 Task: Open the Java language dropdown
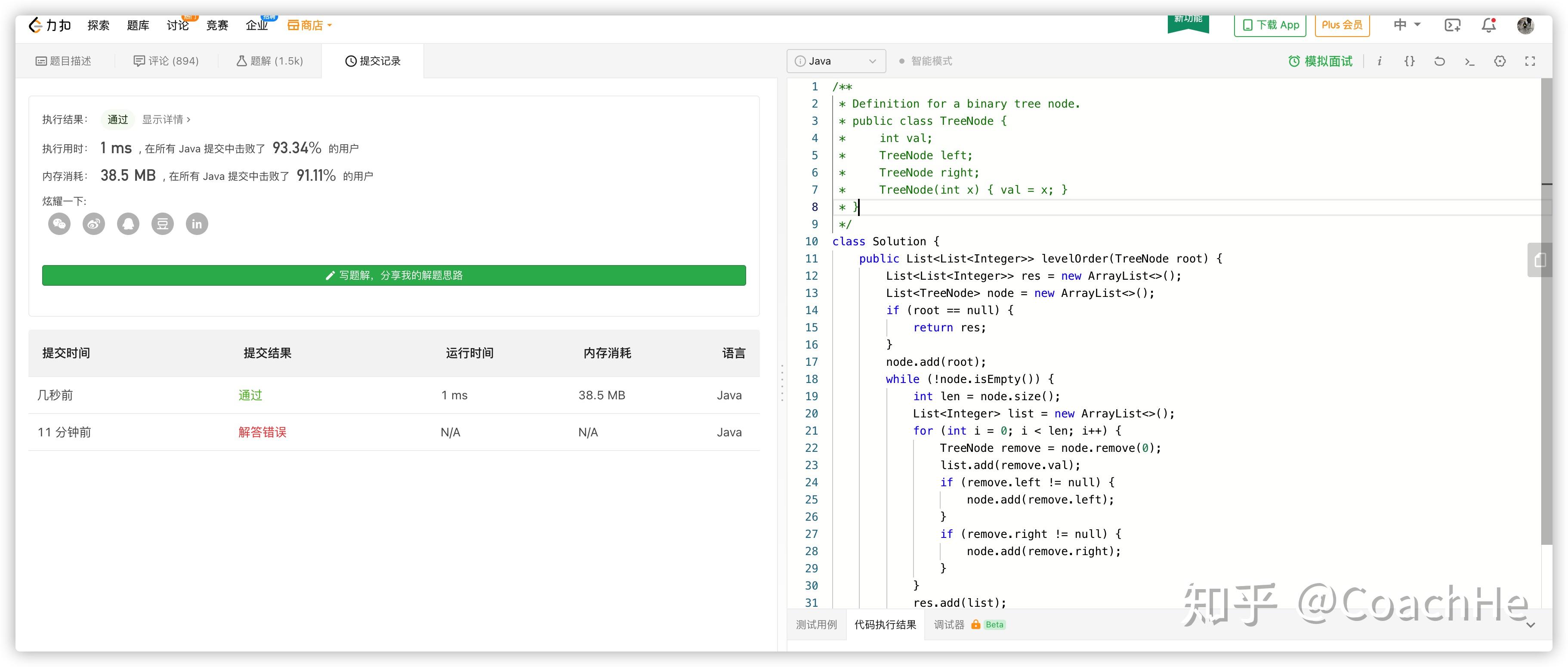click(836, 61)
